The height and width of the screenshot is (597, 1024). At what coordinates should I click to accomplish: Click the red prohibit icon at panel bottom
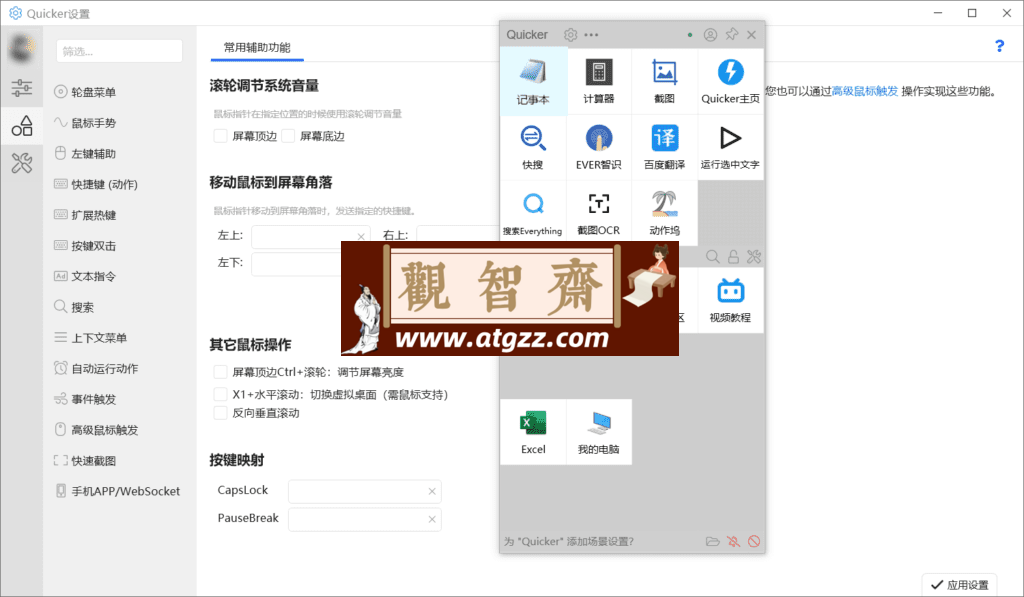pyautogui.click(x=754, y=541)
